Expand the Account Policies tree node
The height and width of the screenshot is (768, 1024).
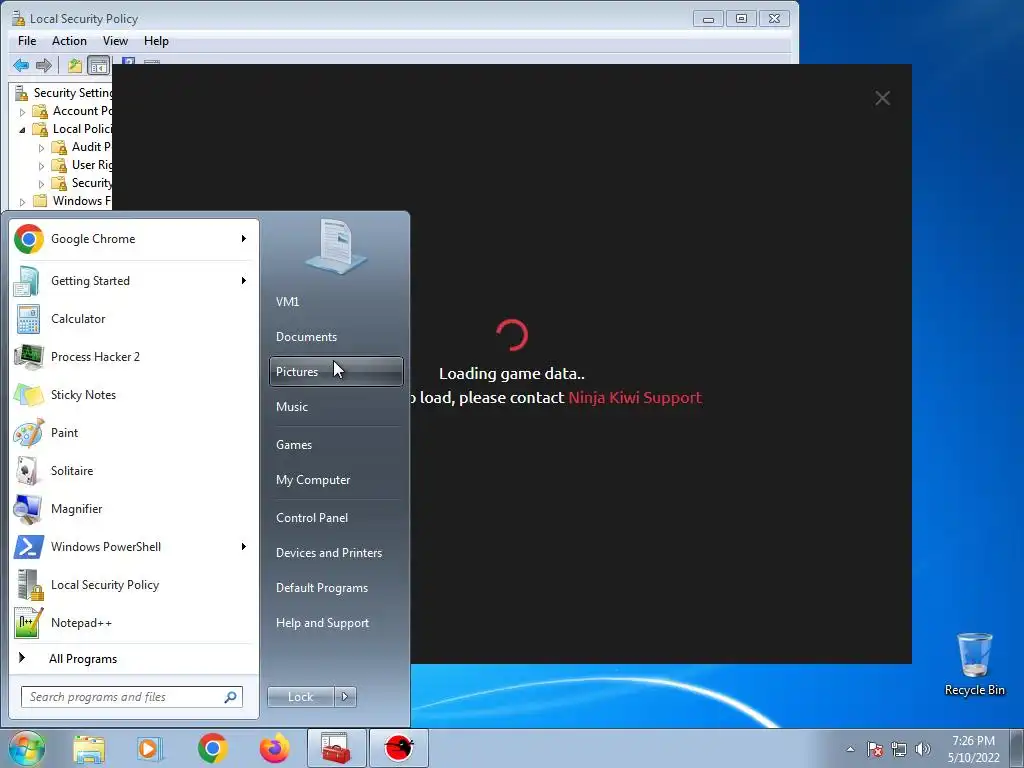pyautogui.click(x=22, y=112)
